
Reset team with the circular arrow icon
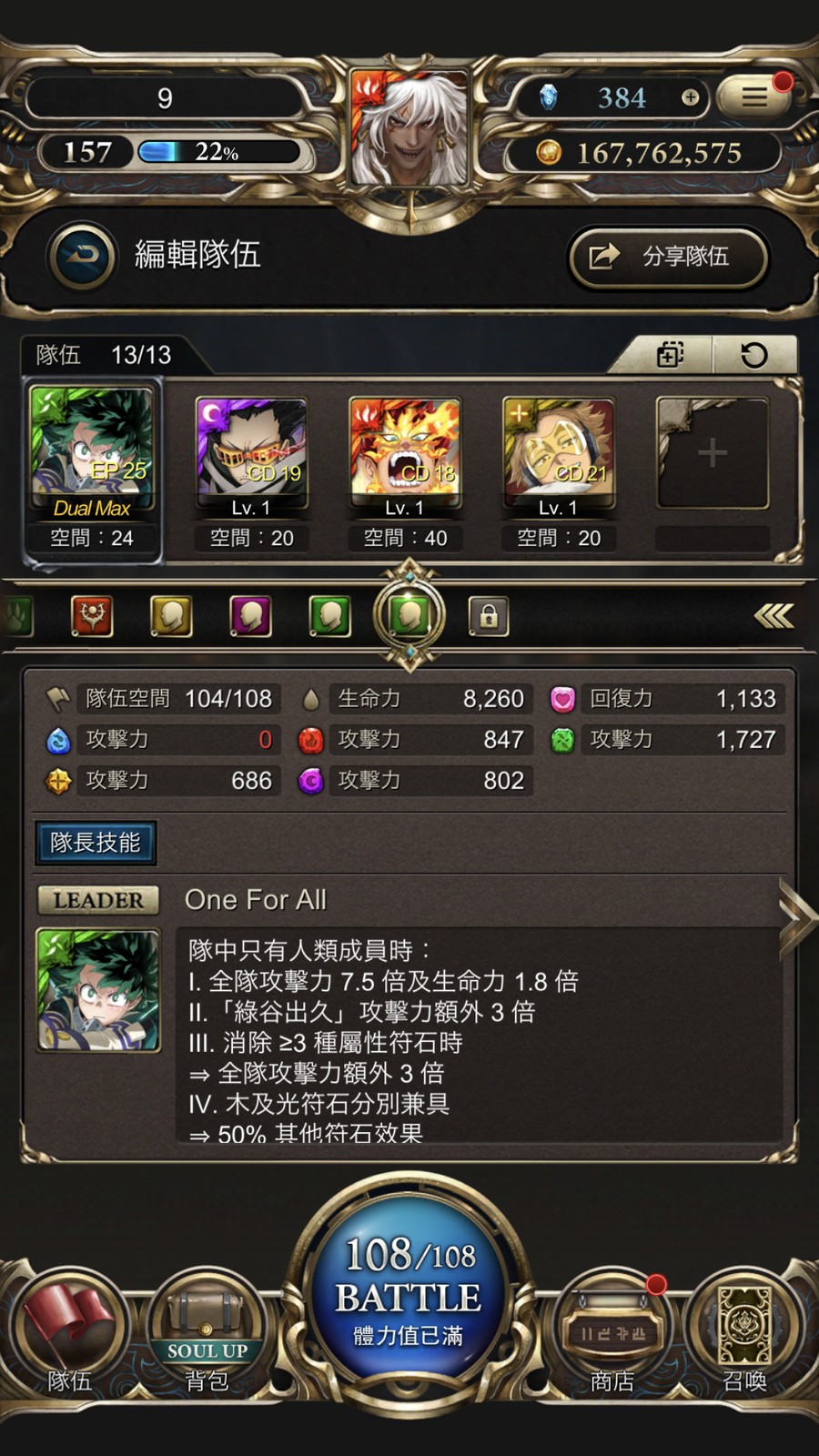tap(753, 355)
